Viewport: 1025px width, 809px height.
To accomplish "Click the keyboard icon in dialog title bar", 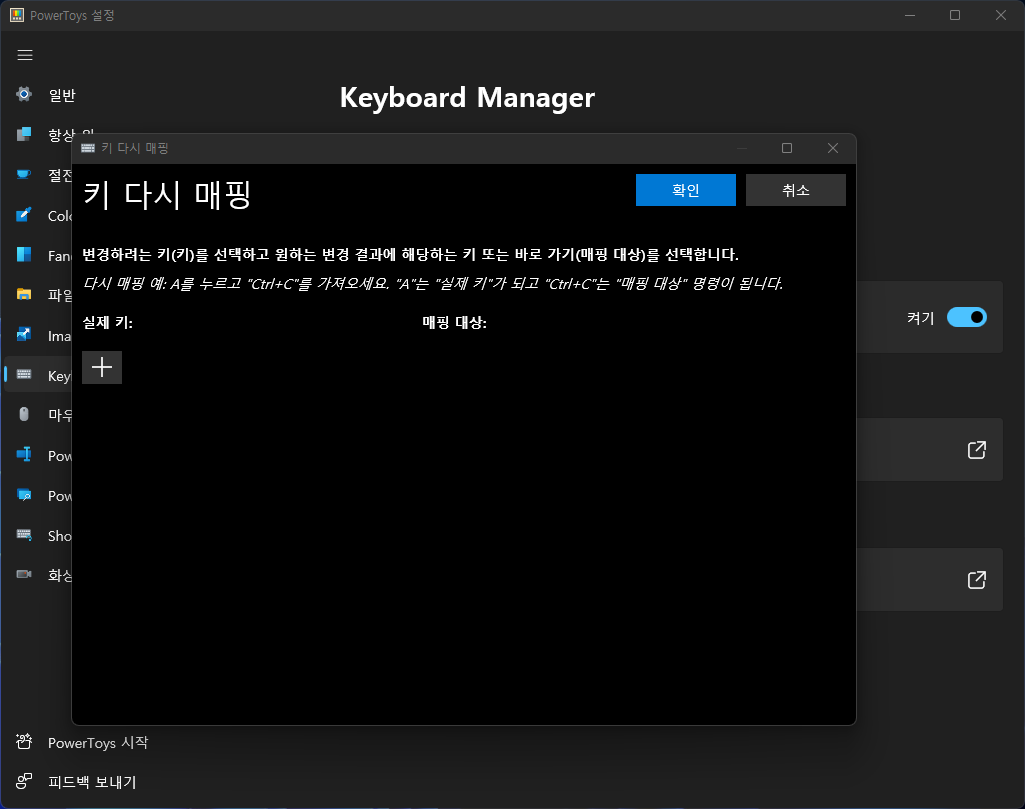I will click(88, 148).
